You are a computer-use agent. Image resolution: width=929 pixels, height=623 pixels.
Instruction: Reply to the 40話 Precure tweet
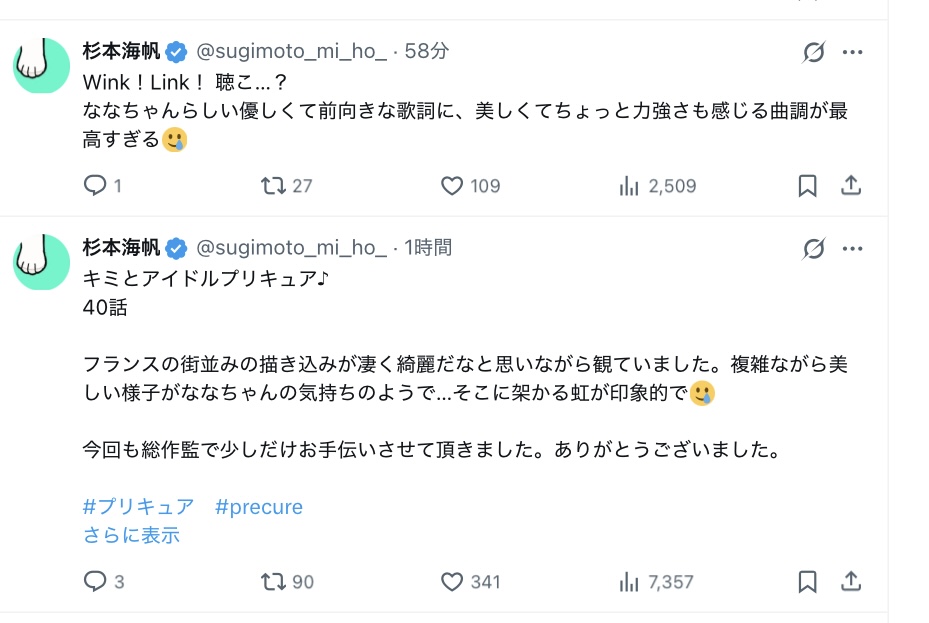pyautogui.click(x=95, y=581)
